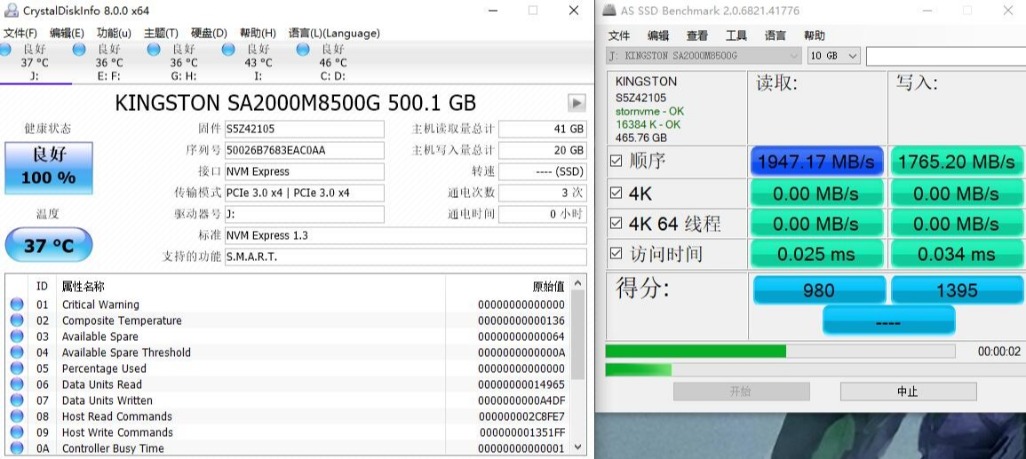This screenshot has width=1026, height=459.
Task: Click the 开始 start button
Action: [741, 392]
